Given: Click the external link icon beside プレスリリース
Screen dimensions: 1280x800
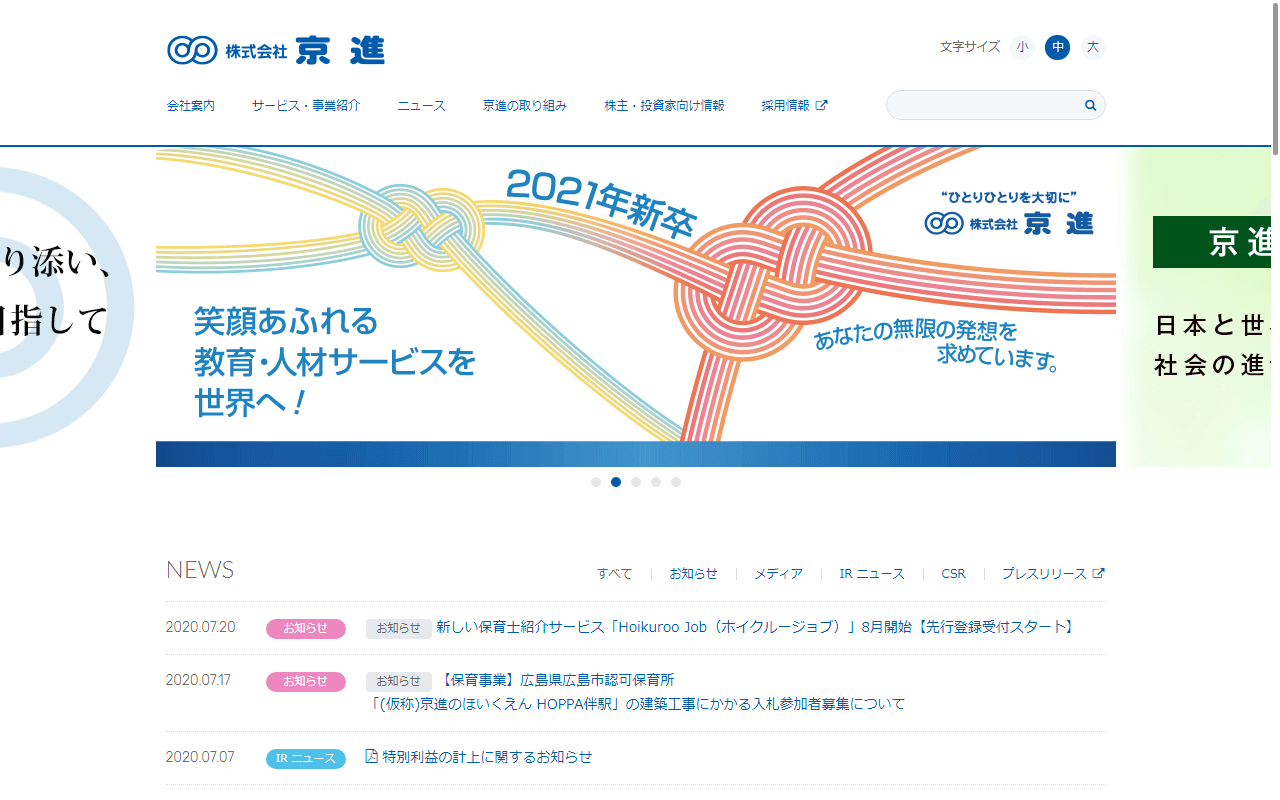Looking at the screenshot, I should tap(1098, 573).
